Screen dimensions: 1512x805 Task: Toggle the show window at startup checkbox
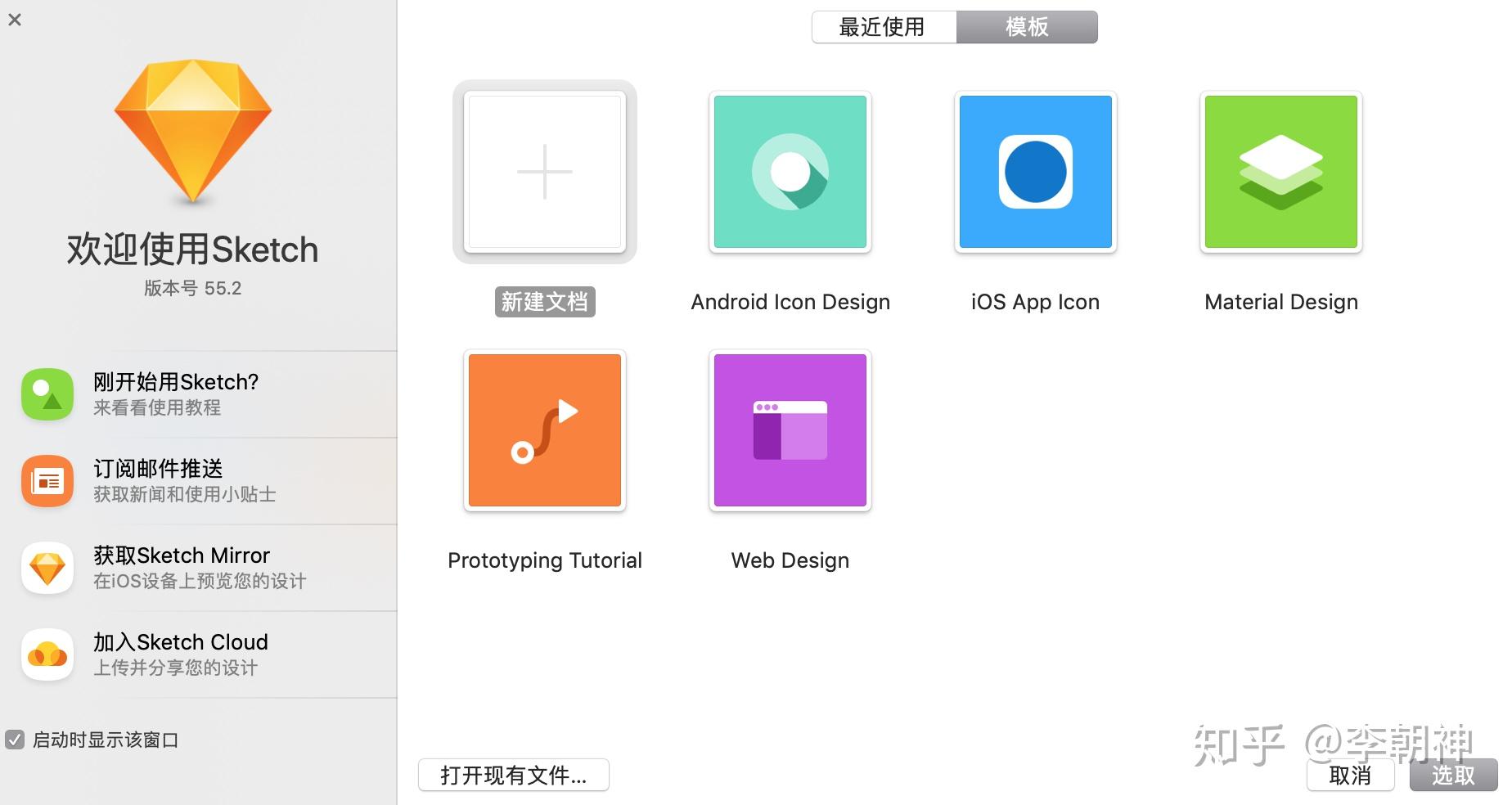tap(15, 740)
